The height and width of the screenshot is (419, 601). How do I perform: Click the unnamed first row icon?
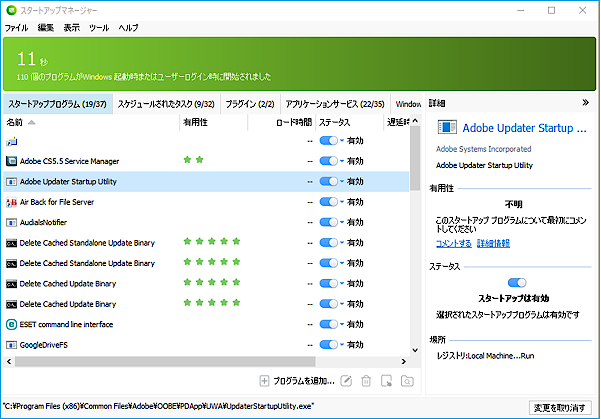point(11,141)
